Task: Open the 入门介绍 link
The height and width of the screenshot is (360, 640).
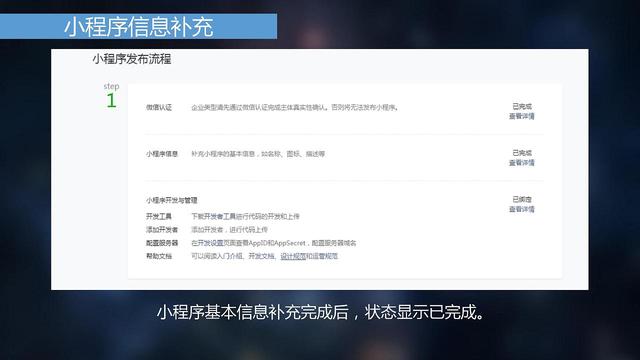Action: coord(230,256)
